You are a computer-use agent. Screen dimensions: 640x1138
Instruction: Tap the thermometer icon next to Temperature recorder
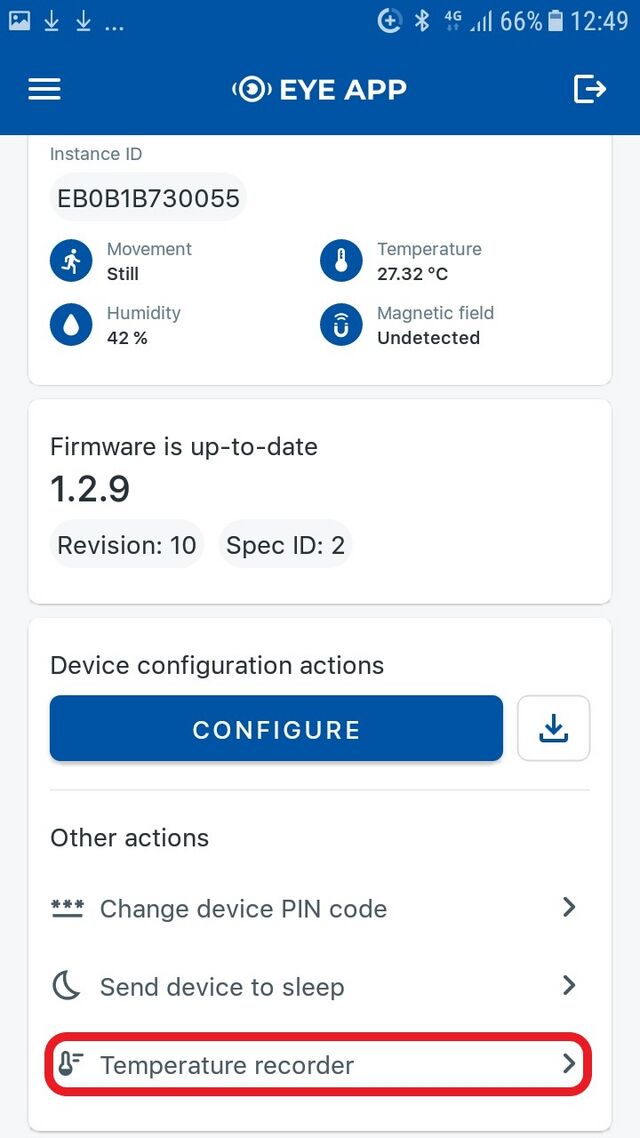[65, 1064]
